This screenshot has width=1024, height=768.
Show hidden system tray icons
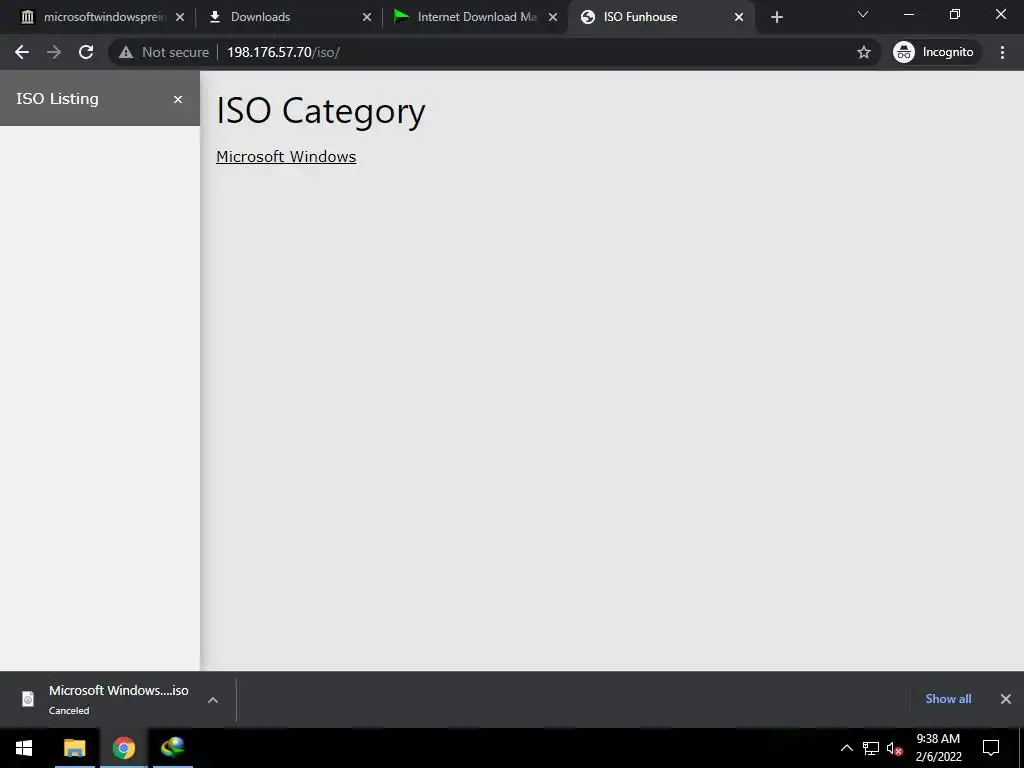[846, 748]
